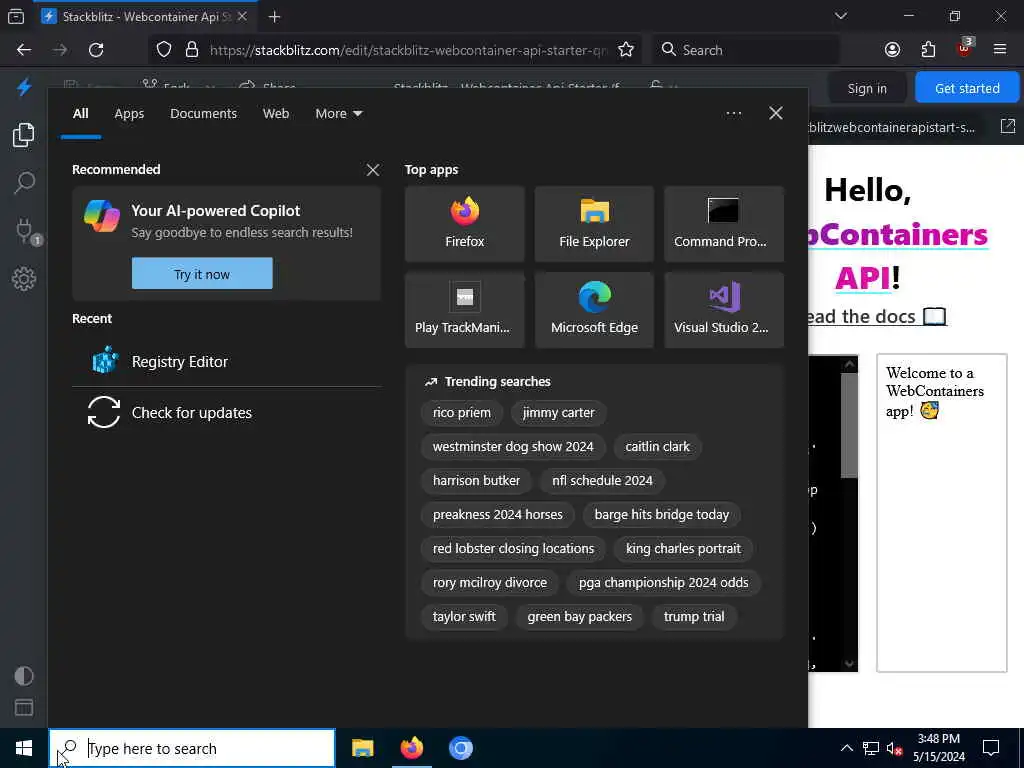Image resolution: width=1024 pixels, height=768 pixels.
Task: Open muted volume tray icon
Action: tap(894, 748)
